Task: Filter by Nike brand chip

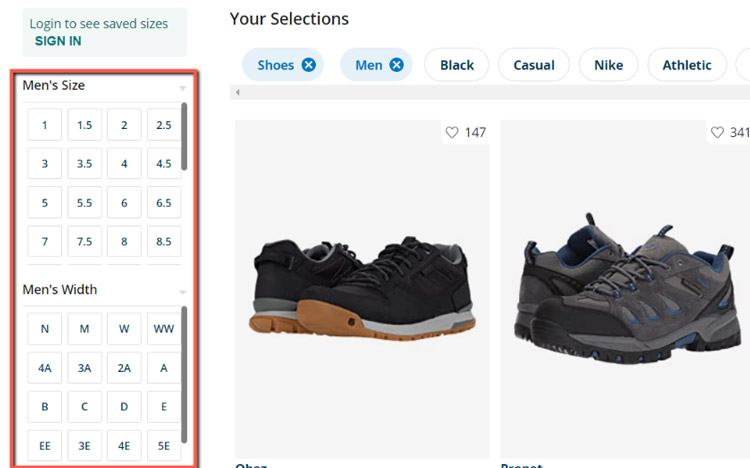Action: pos(608,65)
